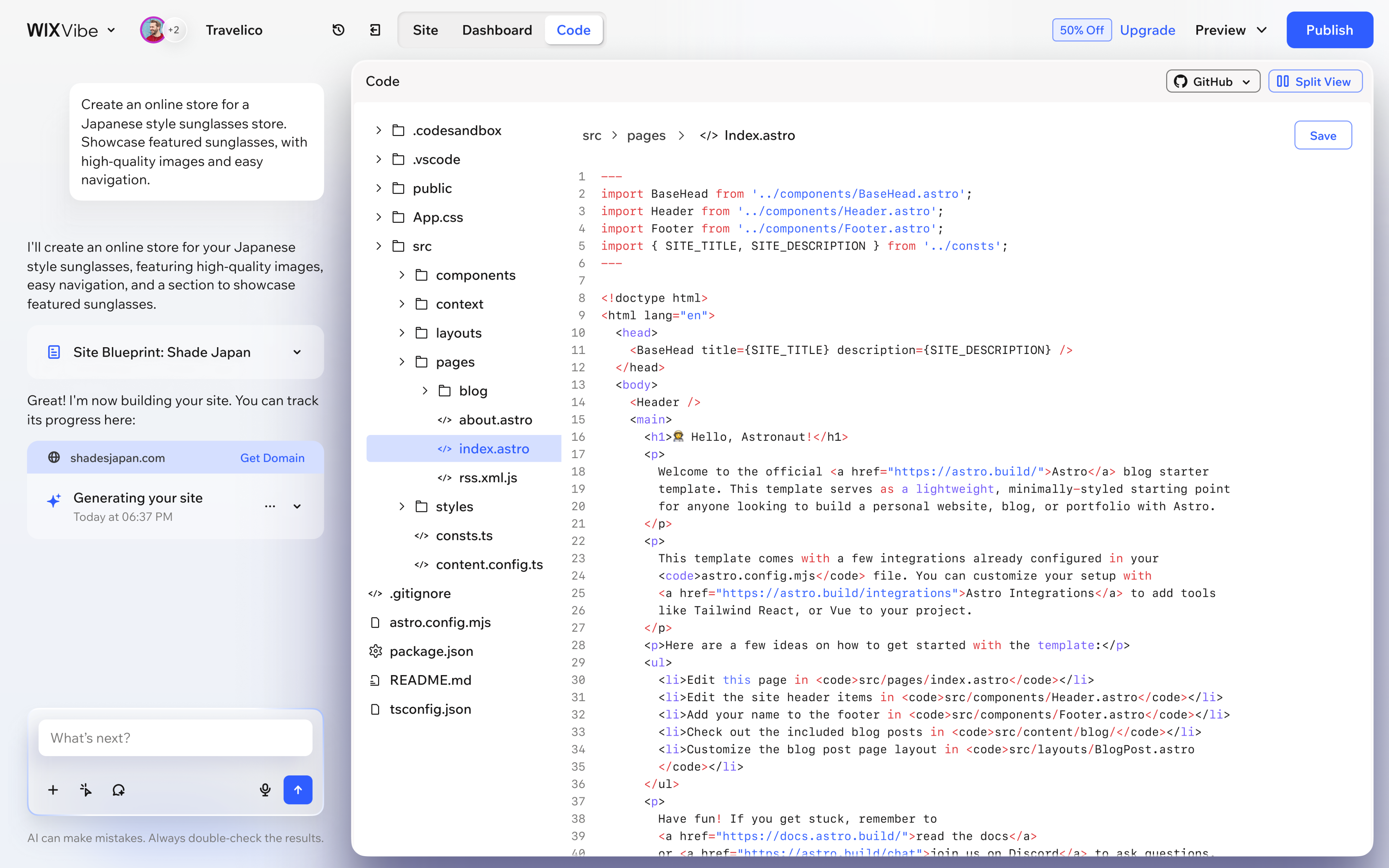This screenshot has width=1389, height=868.
Task: Click the user avatar photo
Action: point(153,30)
